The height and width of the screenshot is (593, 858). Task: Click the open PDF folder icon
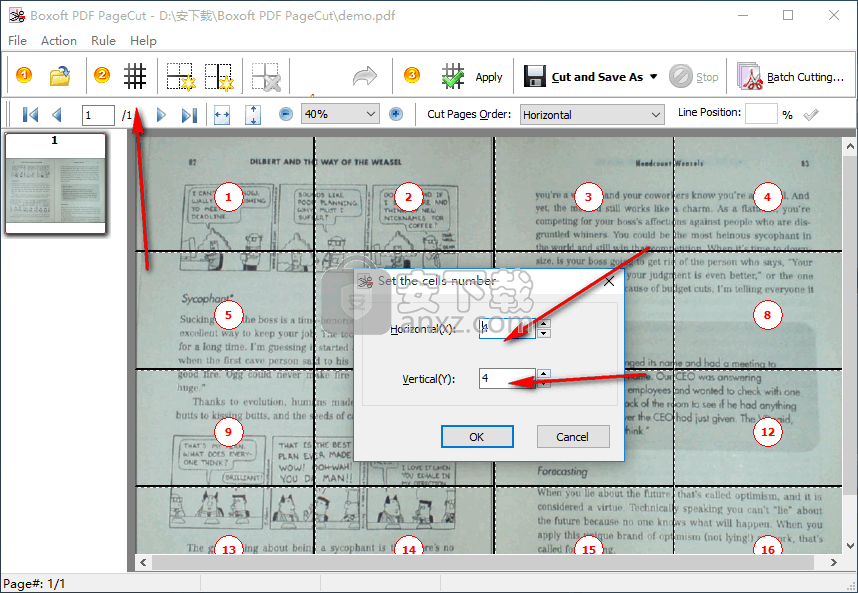(60, 76)
